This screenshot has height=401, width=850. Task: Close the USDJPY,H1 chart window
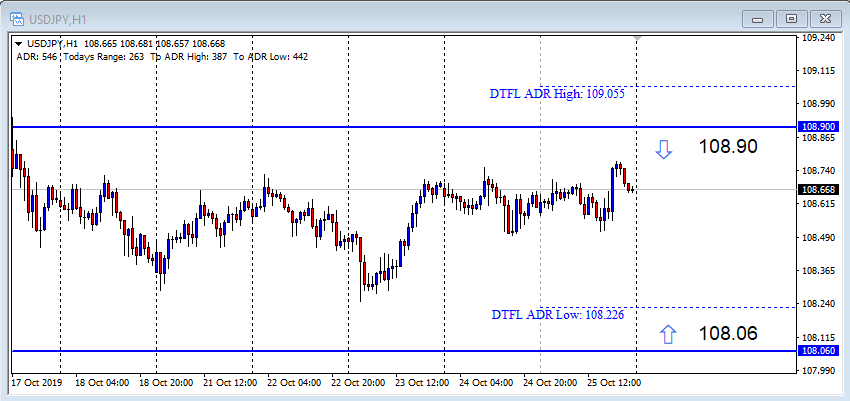(x=826, y=20)
